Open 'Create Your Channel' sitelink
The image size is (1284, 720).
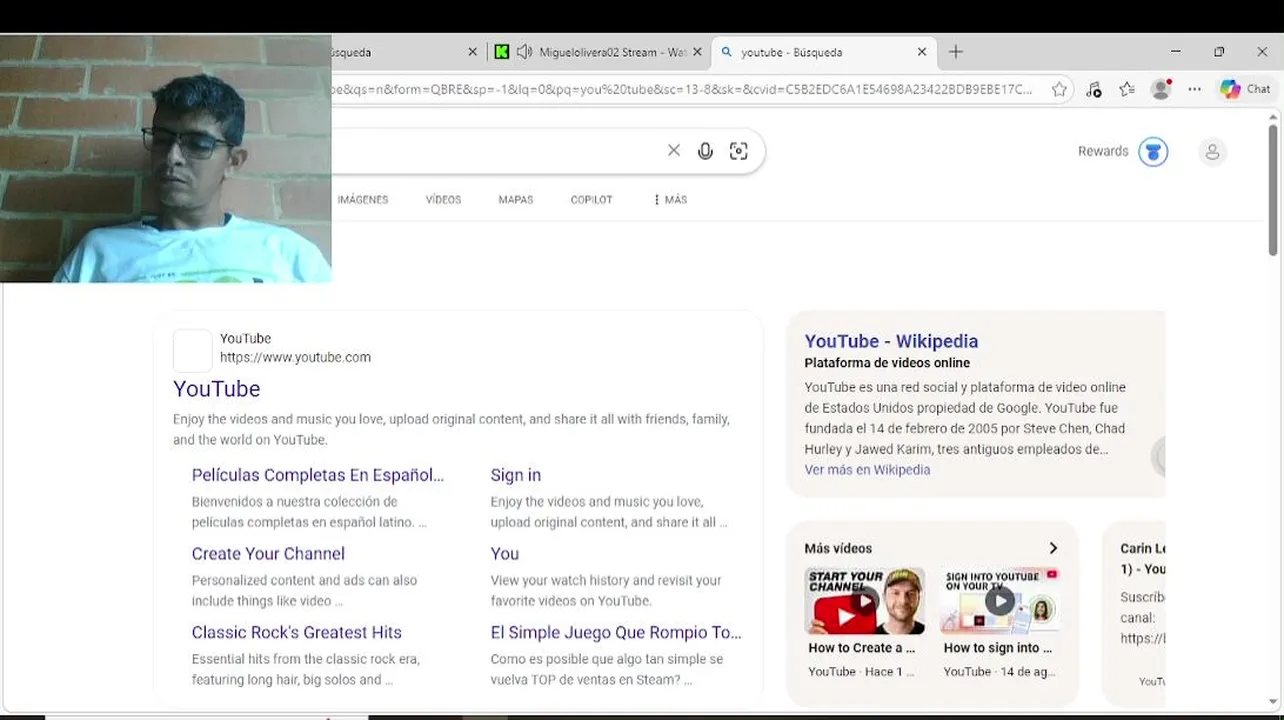(268, 554)
